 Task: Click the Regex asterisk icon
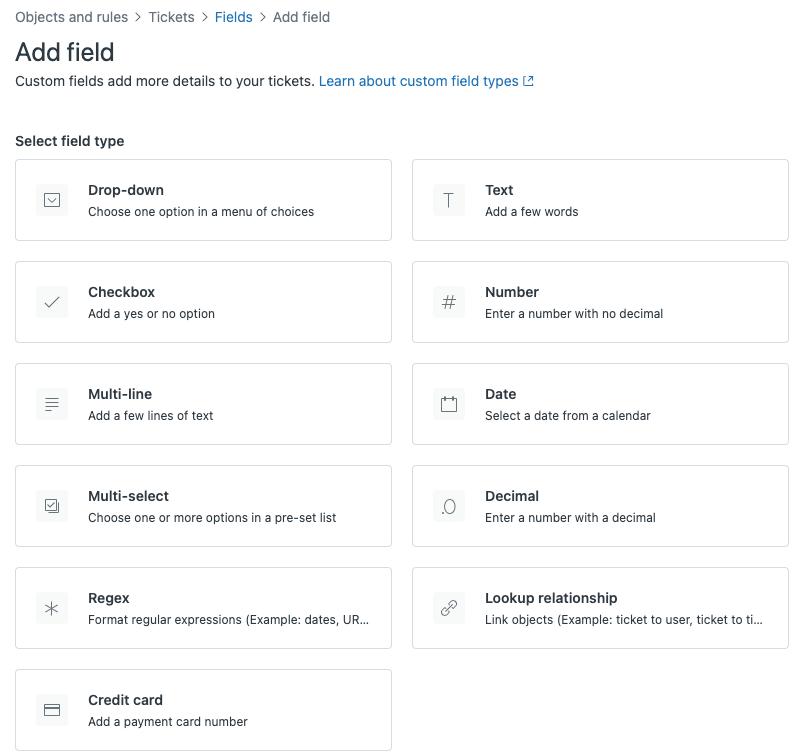(x=52, y=608)
